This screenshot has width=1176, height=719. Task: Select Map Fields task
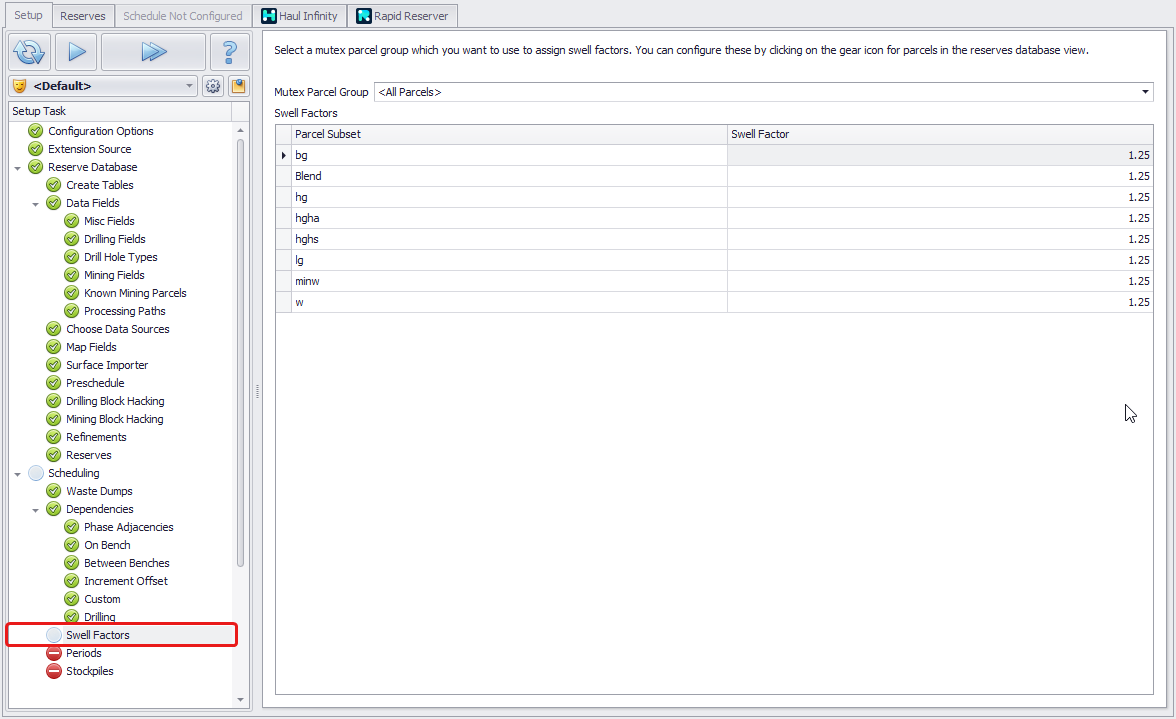pos(91,347)
